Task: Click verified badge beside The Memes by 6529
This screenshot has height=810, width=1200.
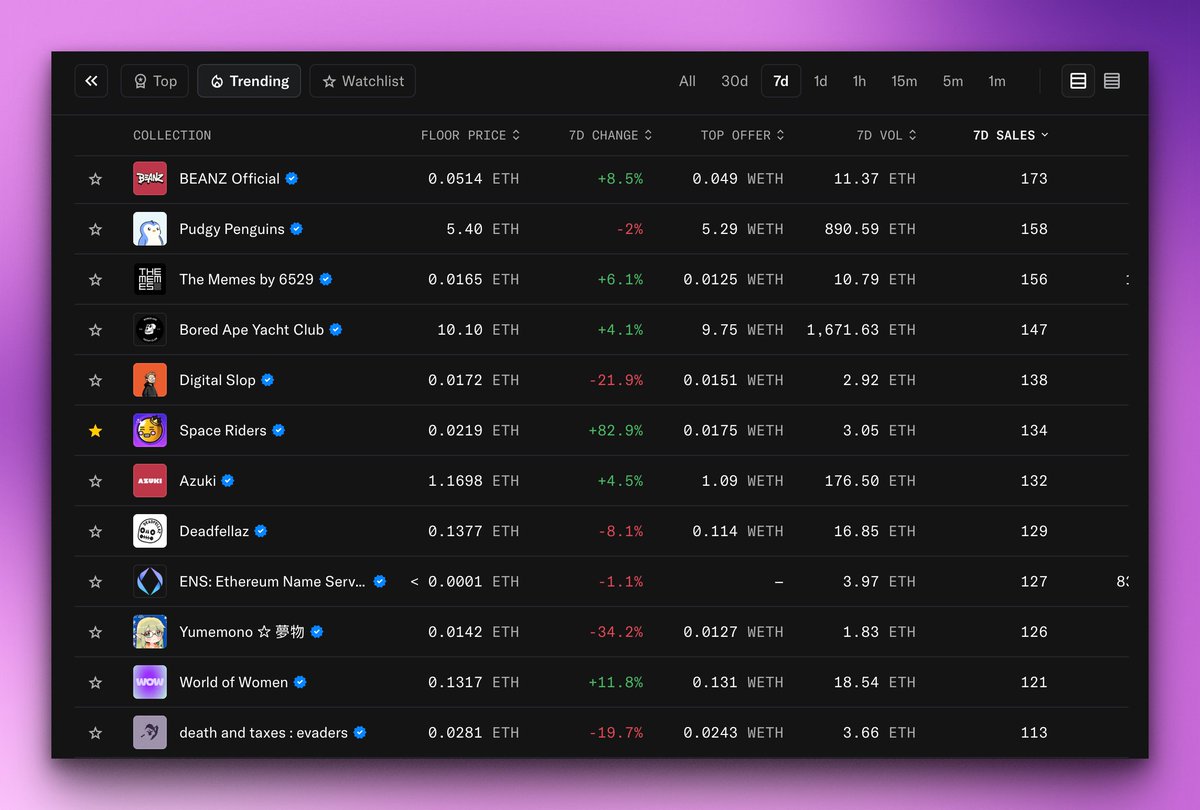Action: point(326,279)
